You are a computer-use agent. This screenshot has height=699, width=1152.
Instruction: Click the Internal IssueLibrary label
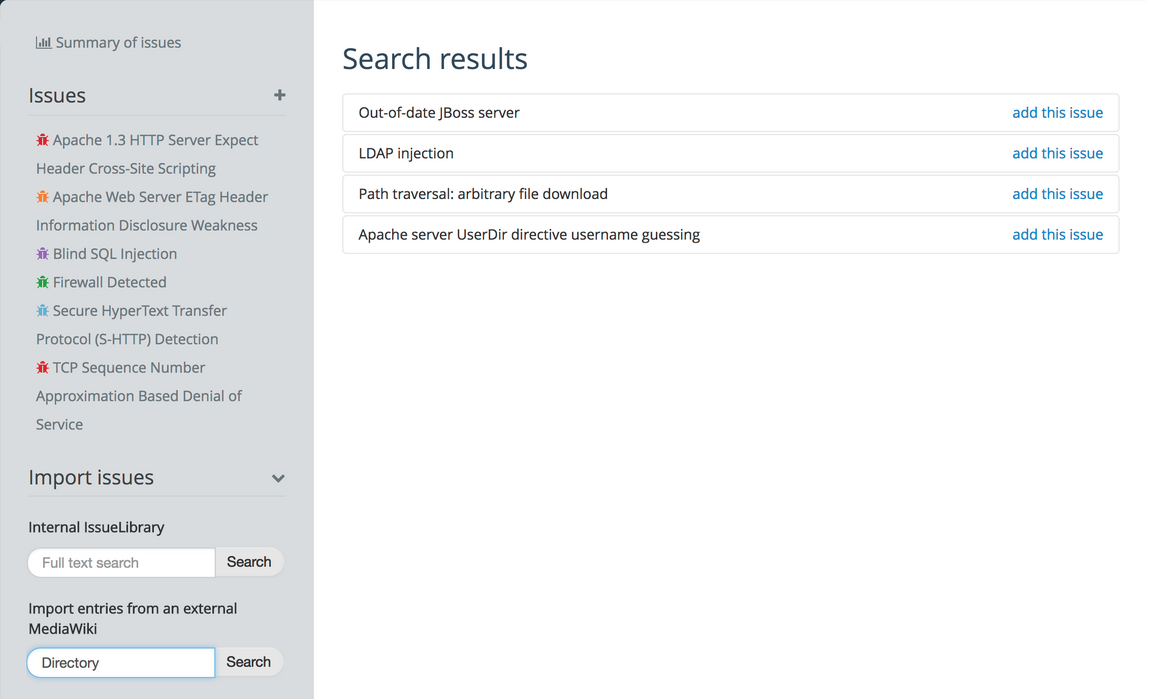click(x=96, y=527)
